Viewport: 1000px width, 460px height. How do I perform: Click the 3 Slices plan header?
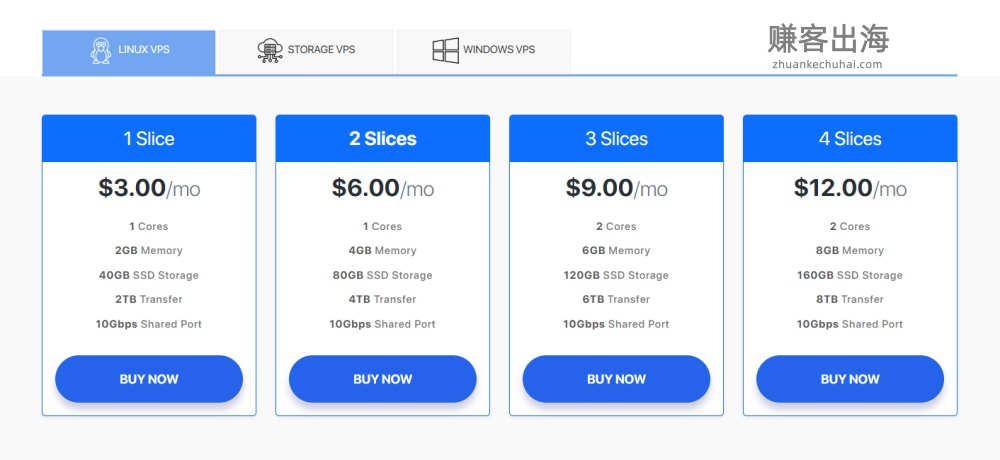(616, 139)
